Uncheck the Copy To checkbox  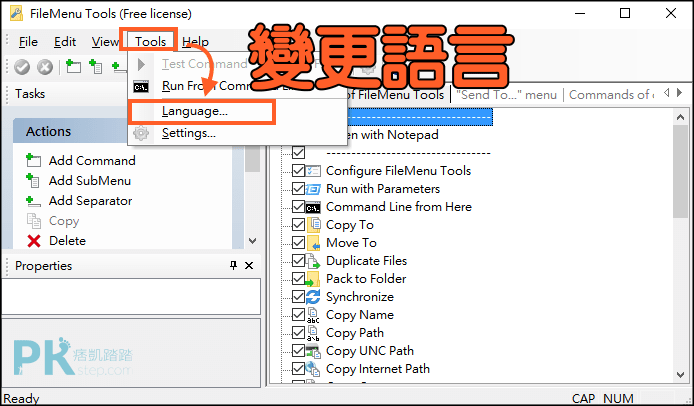tap(299, 225)
